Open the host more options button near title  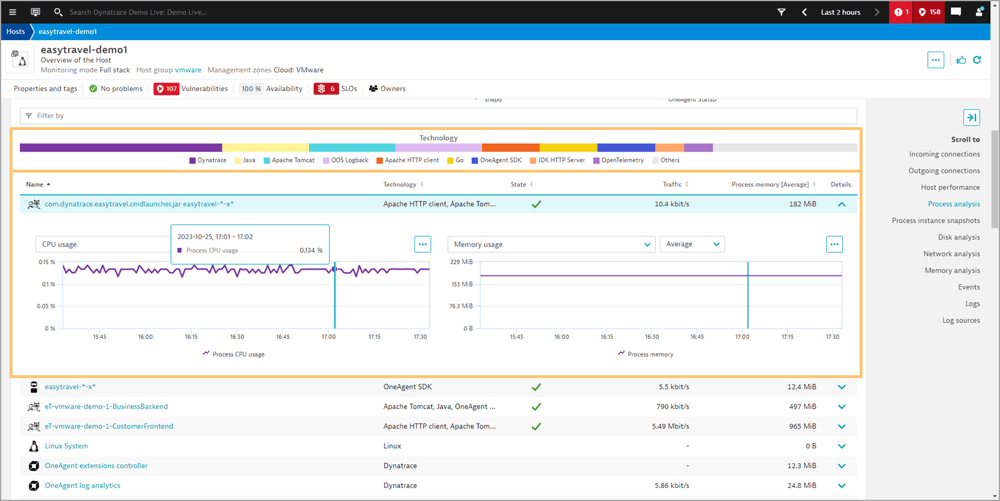pos(936,60)
